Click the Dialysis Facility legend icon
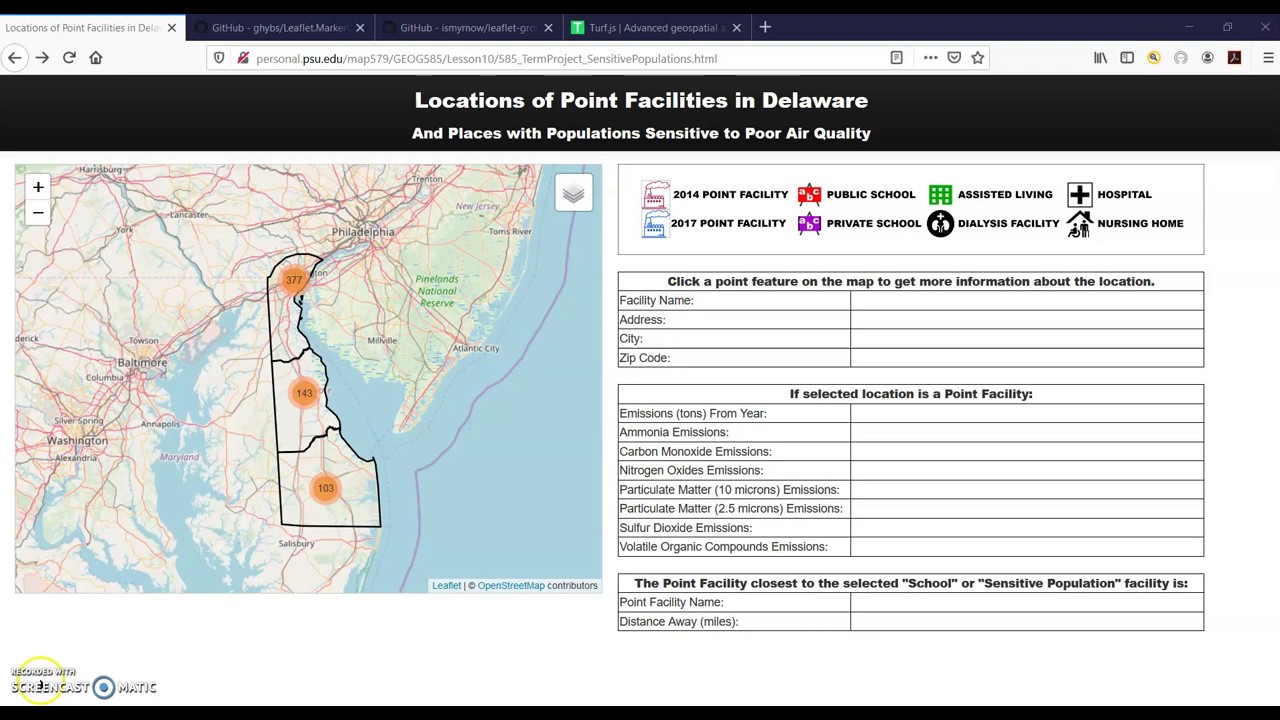Screen dimensions: 1280x720 940,223
